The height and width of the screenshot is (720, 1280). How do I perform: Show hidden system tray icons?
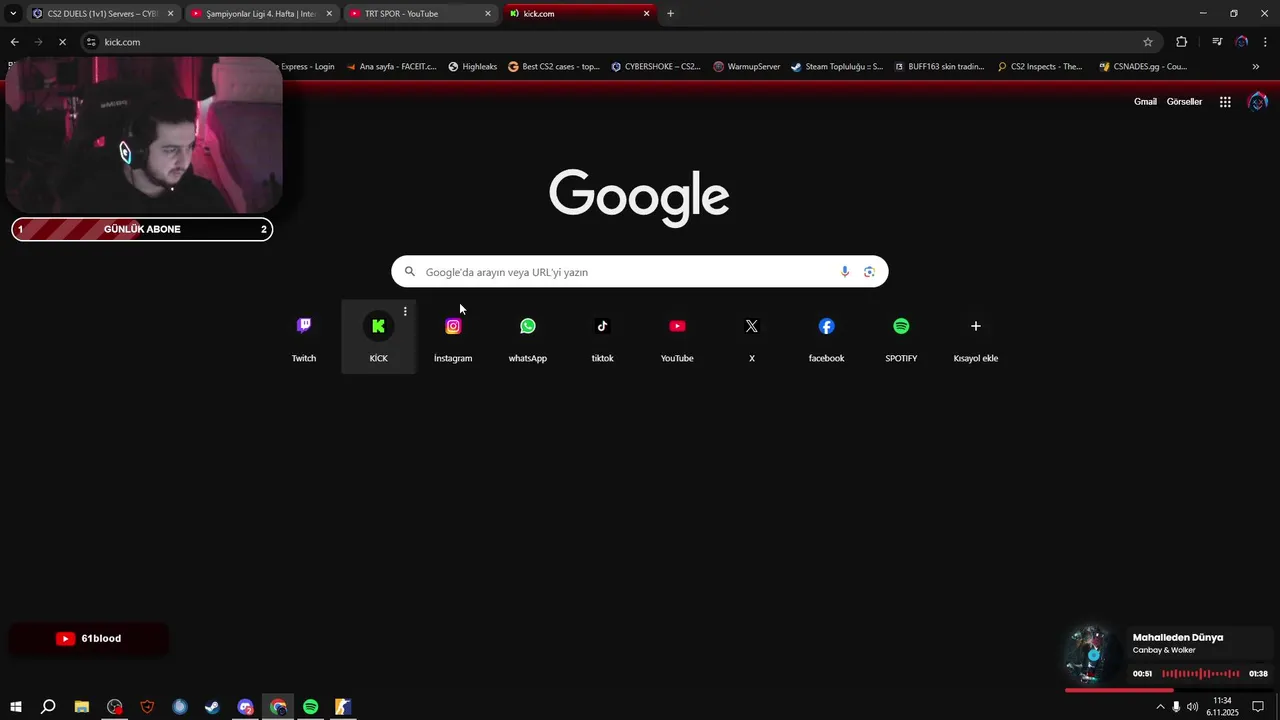1160,707
